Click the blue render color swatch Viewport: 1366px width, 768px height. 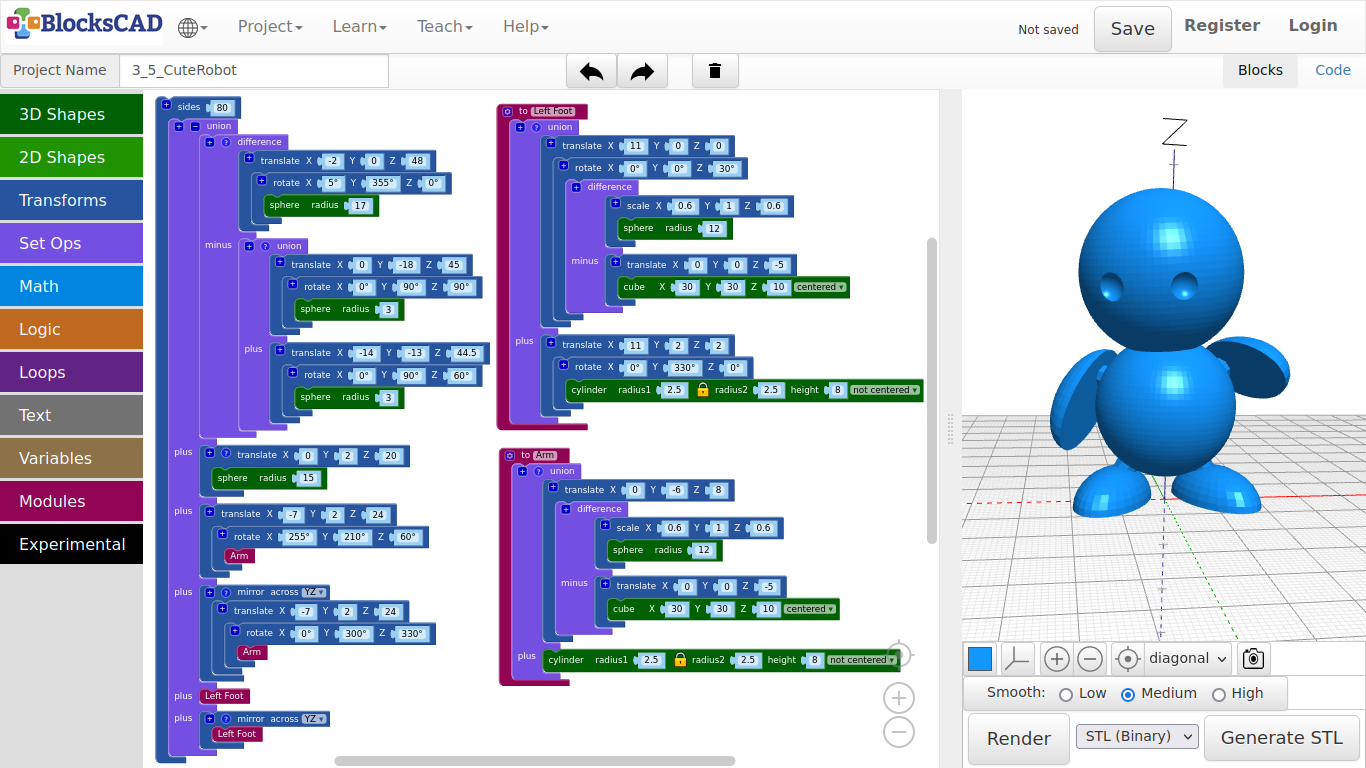coord(980,659)
